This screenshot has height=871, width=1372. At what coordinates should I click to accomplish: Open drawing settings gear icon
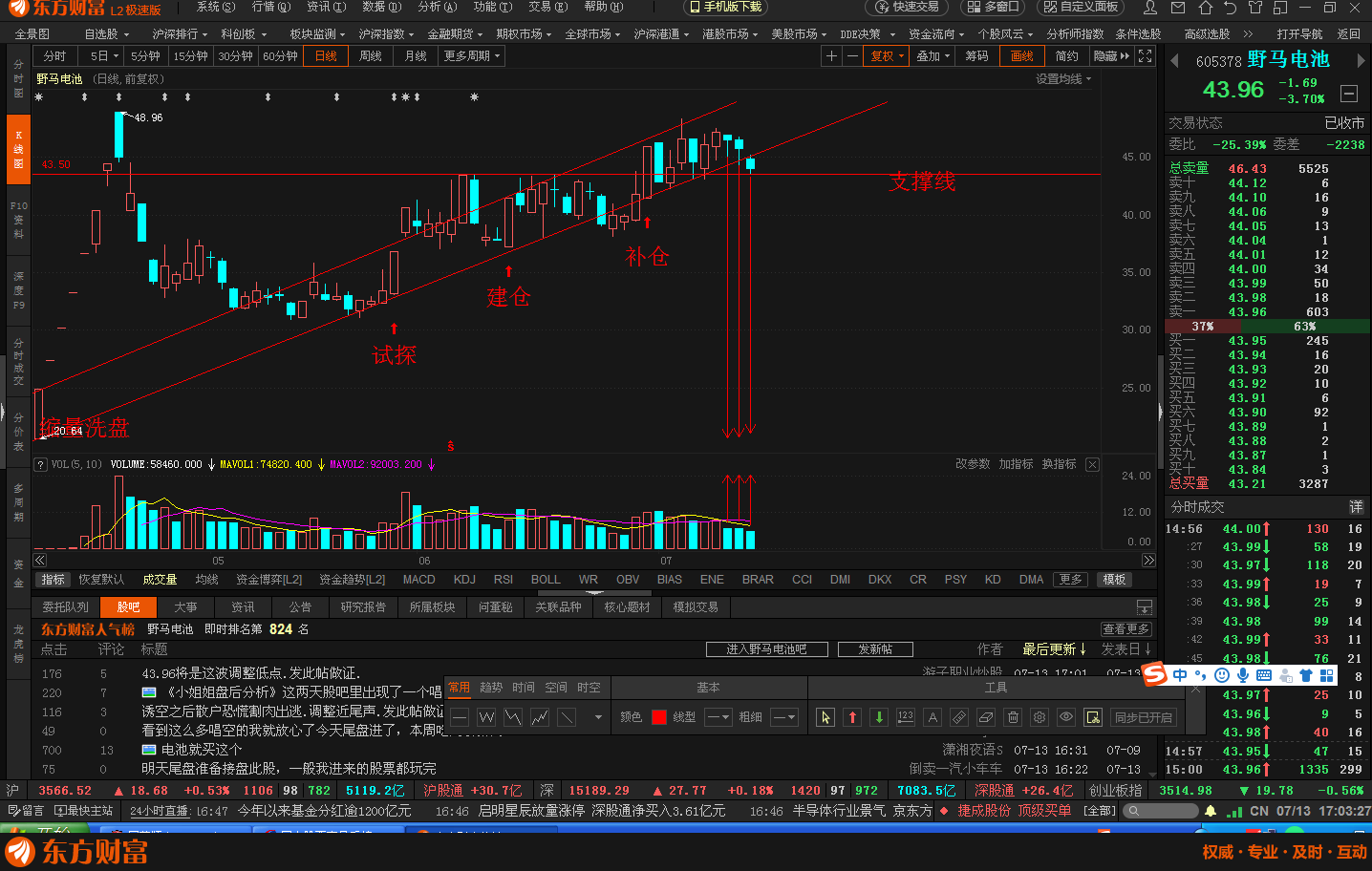pos(1040,717)
